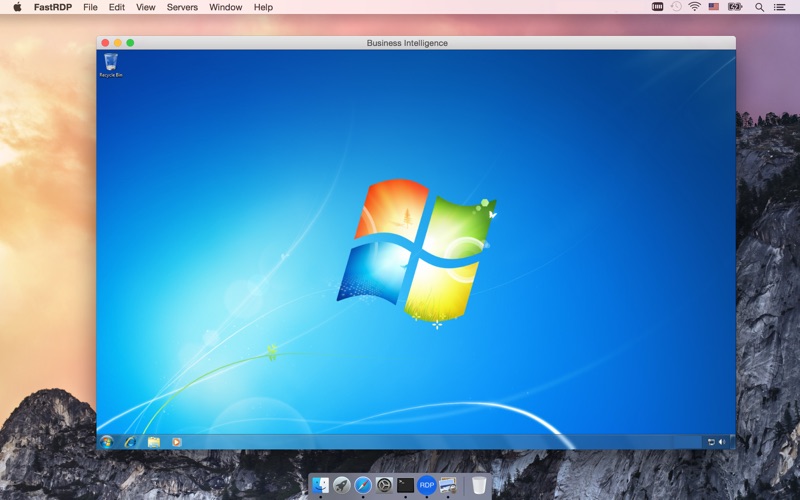Open the File menu
The width and height of the screenshot is (800, 500).
click(90, 7)
